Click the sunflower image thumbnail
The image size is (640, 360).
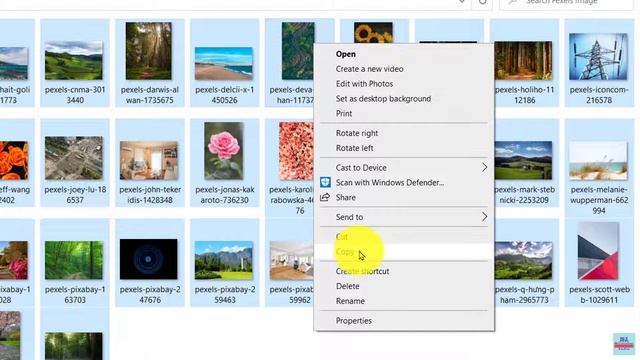click(373, 33)
